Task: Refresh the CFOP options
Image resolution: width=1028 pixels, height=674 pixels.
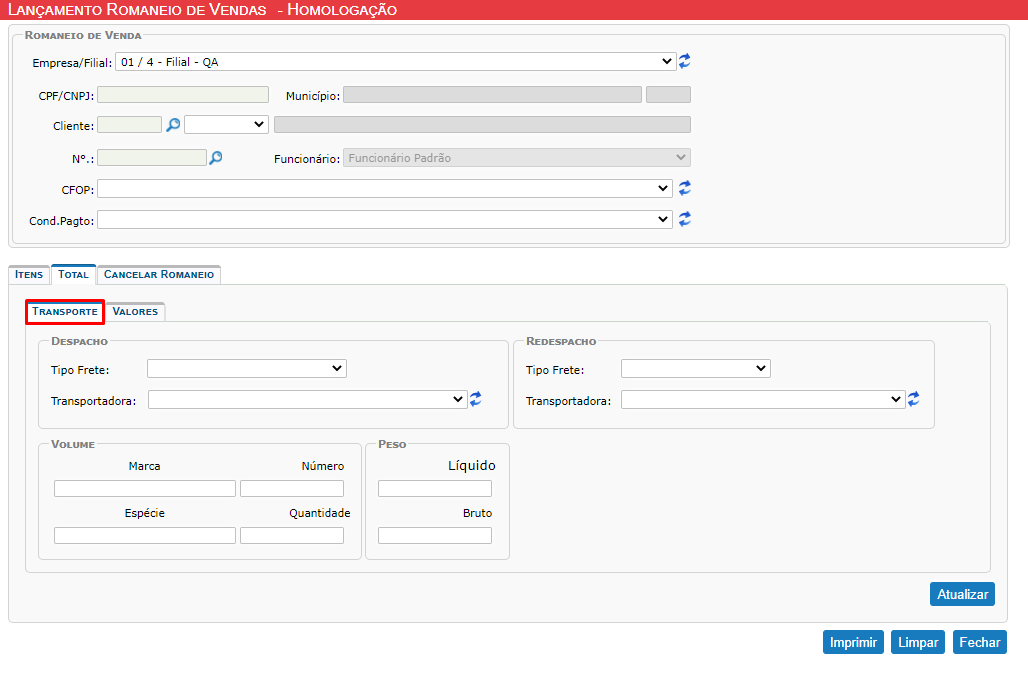Action: (x=684, y=188)
